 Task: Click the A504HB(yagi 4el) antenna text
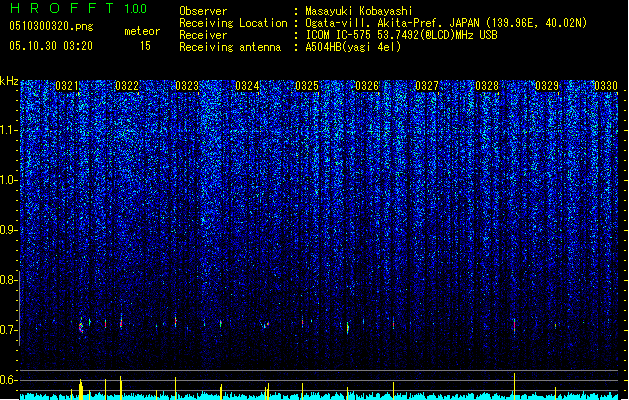pos(353,47)
